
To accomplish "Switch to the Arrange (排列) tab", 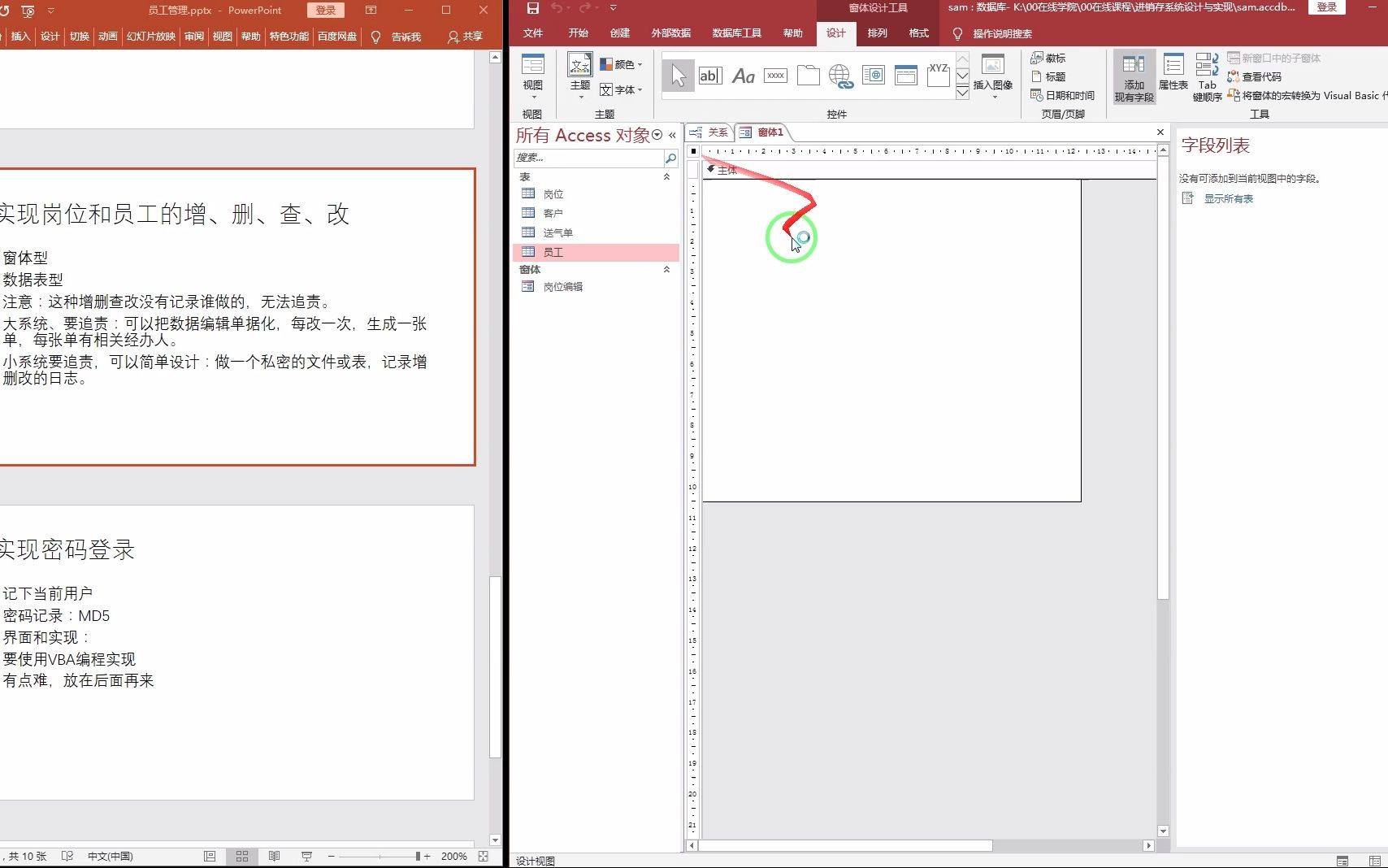I will pos(878,33).
